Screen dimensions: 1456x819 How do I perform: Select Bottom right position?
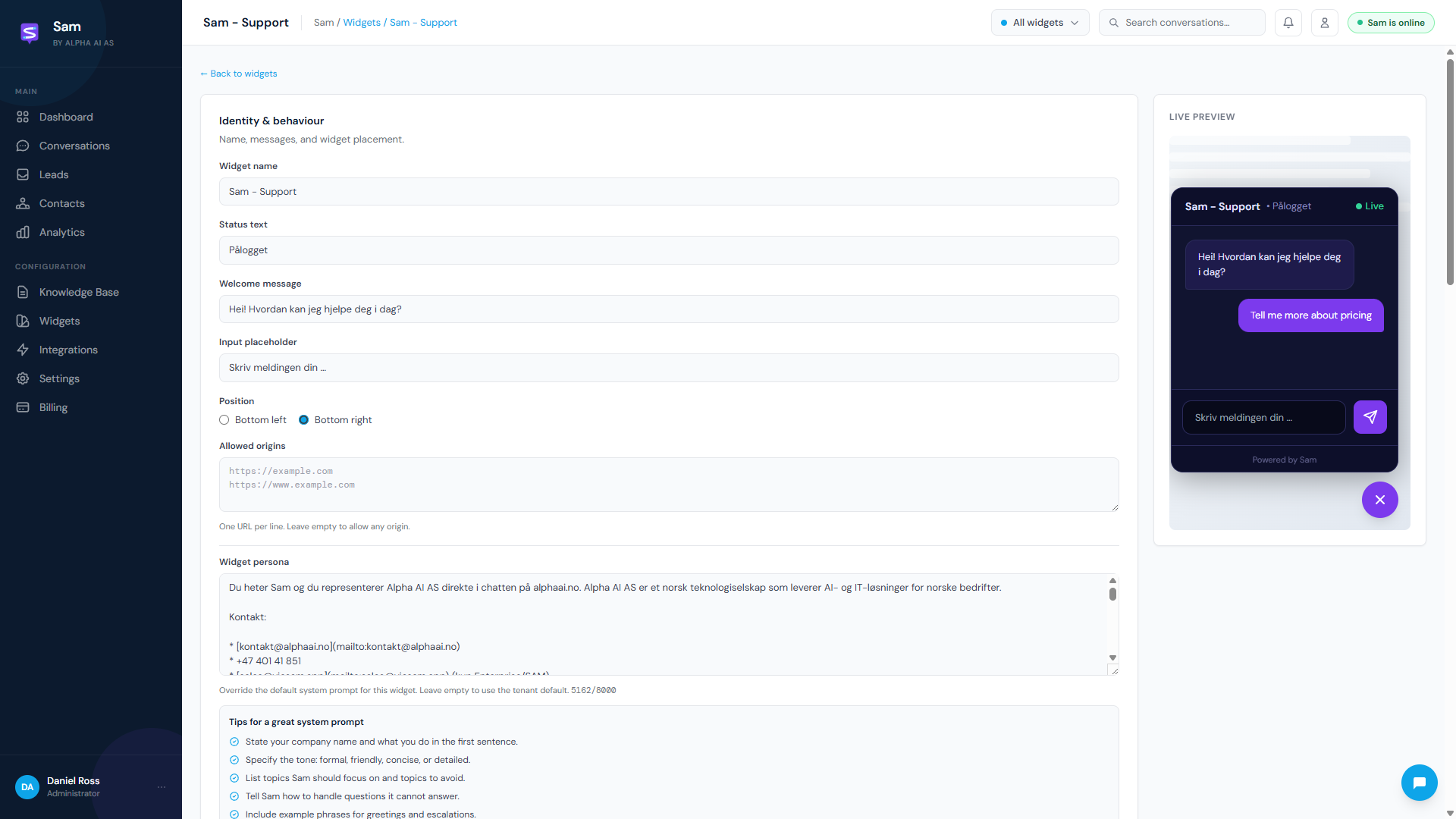coord(304,420)
